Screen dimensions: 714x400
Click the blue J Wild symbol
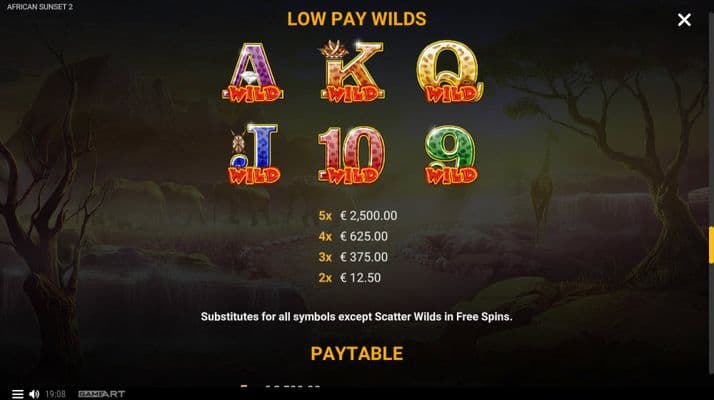[254, 154]
